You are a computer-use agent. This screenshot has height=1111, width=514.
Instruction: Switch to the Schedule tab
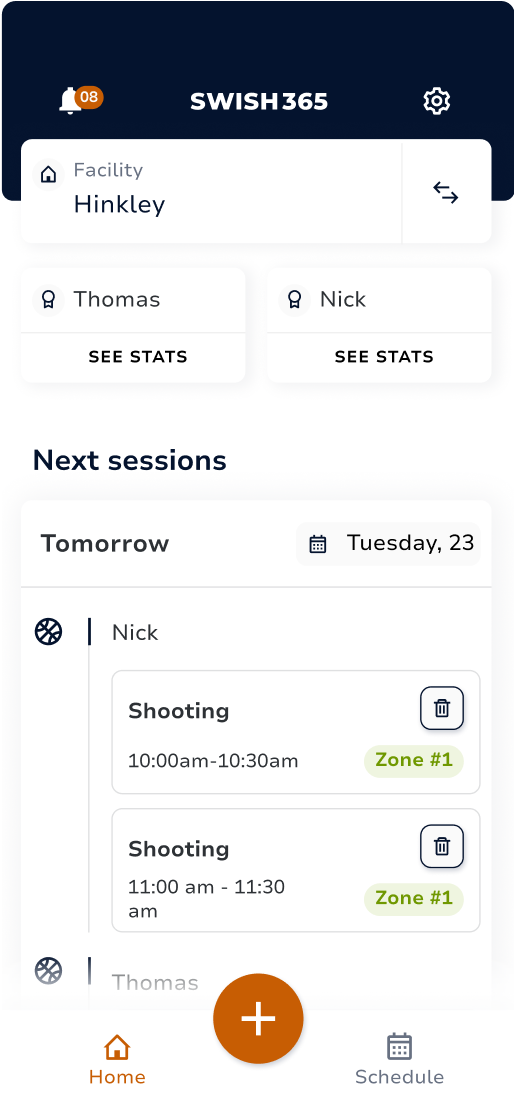[399, 1060]
